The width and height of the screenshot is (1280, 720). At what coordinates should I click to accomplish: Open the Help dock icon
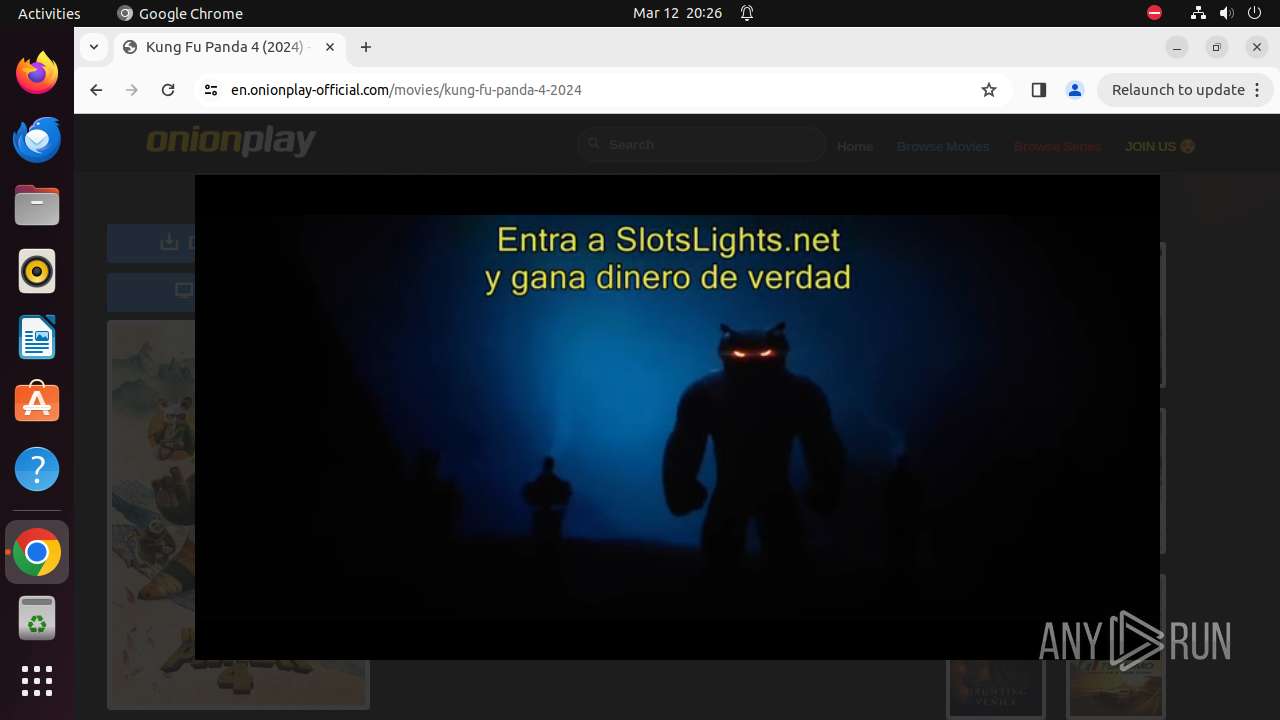click(37, 469)
